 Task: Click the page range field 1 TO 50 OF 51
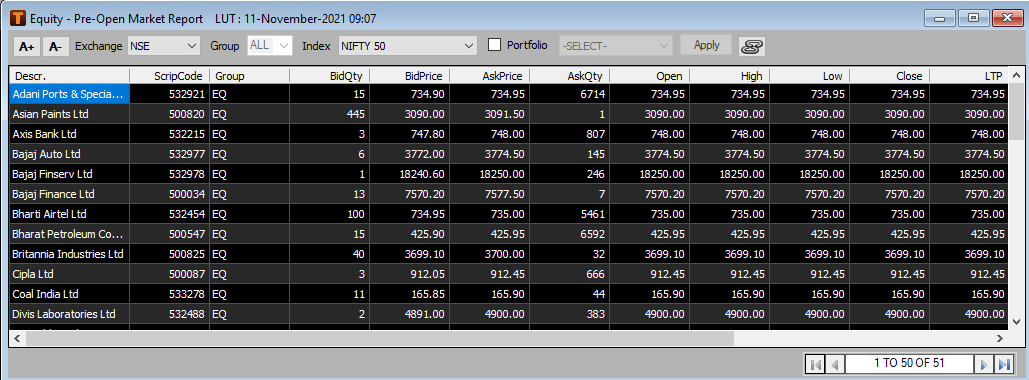pyautogui.click(x=909, y=364)
